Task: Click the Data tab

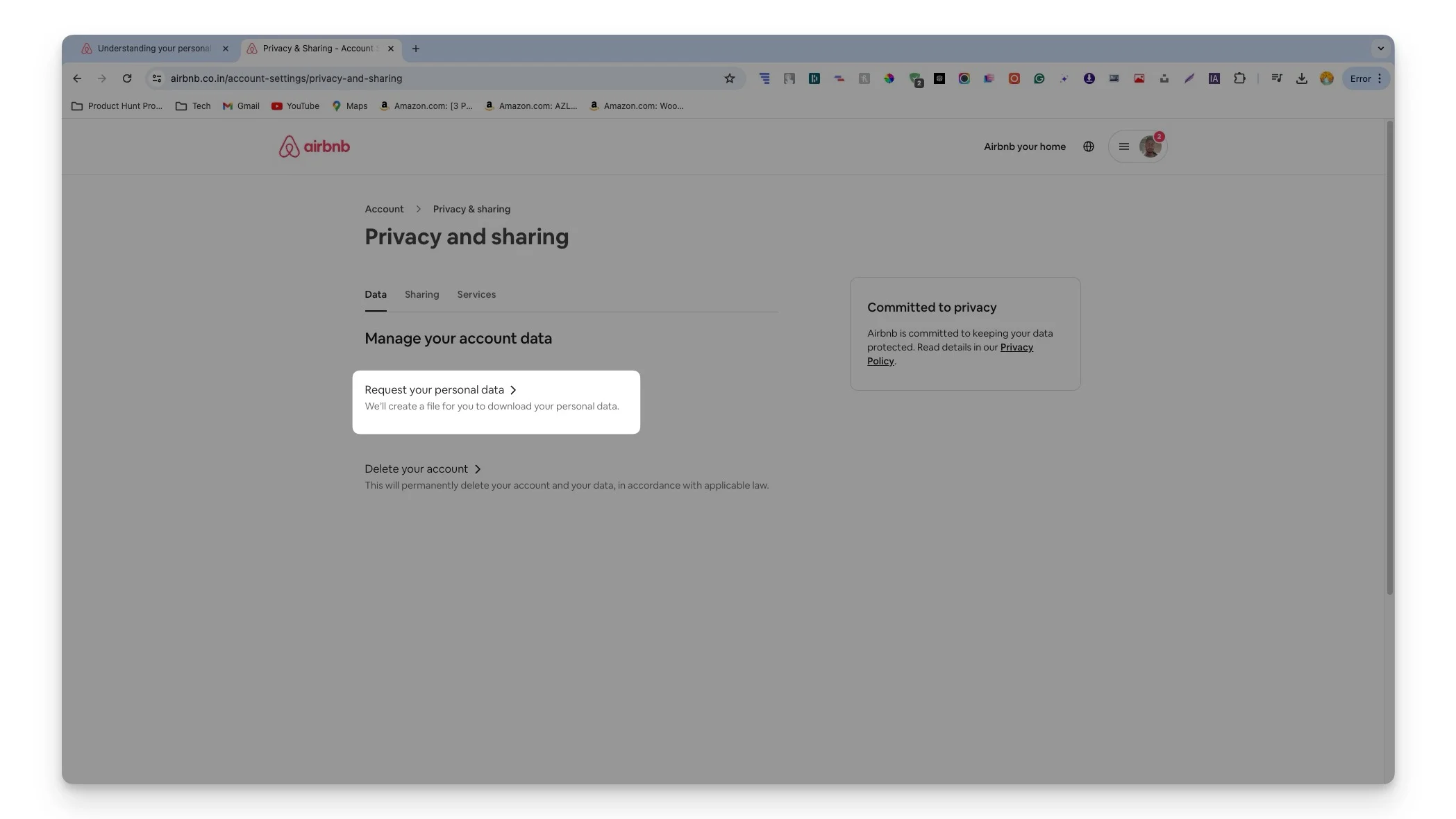Action: click(x=375, y=294)
